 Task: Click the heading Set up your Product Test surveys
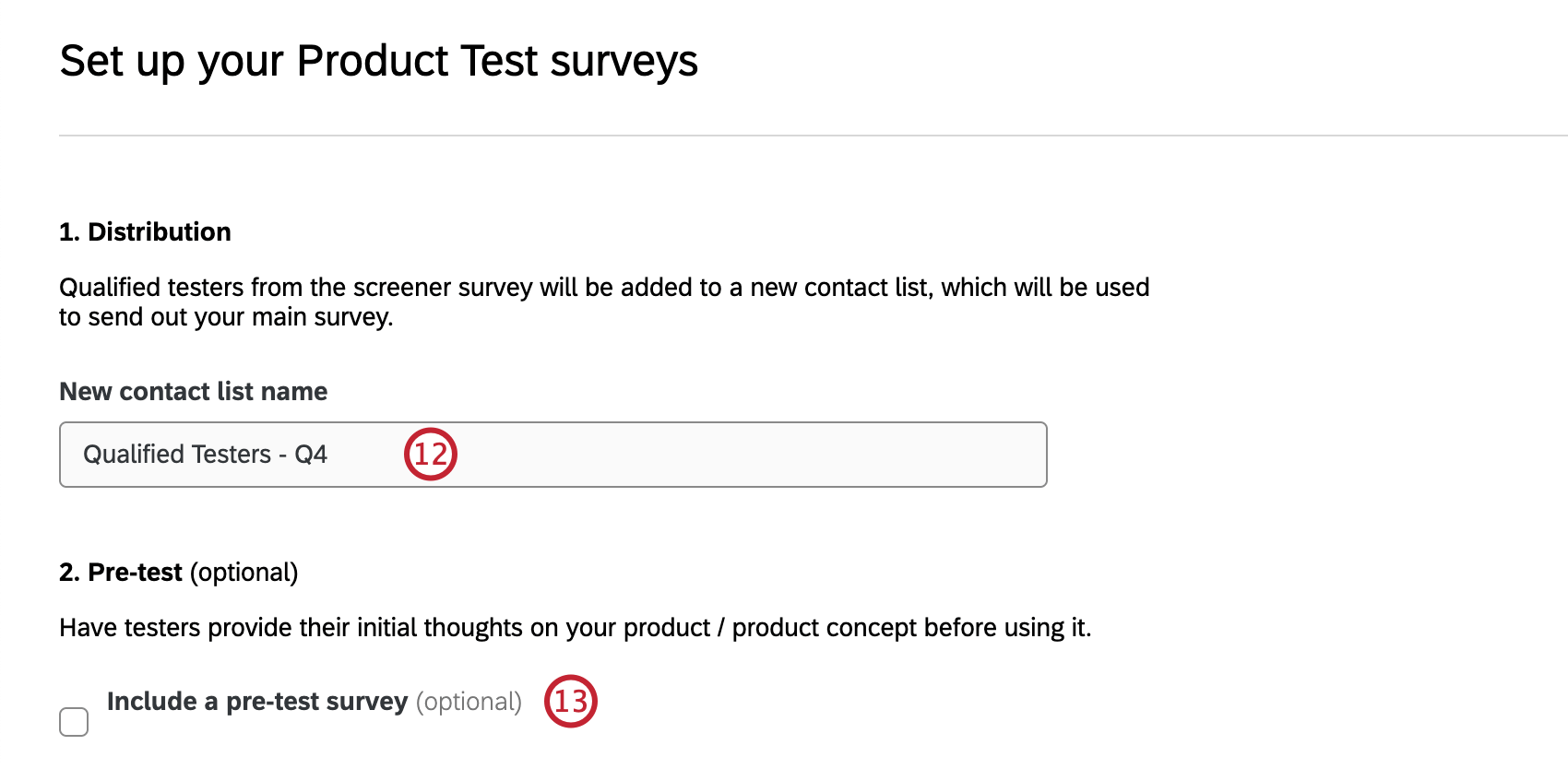tap(378, 61)
